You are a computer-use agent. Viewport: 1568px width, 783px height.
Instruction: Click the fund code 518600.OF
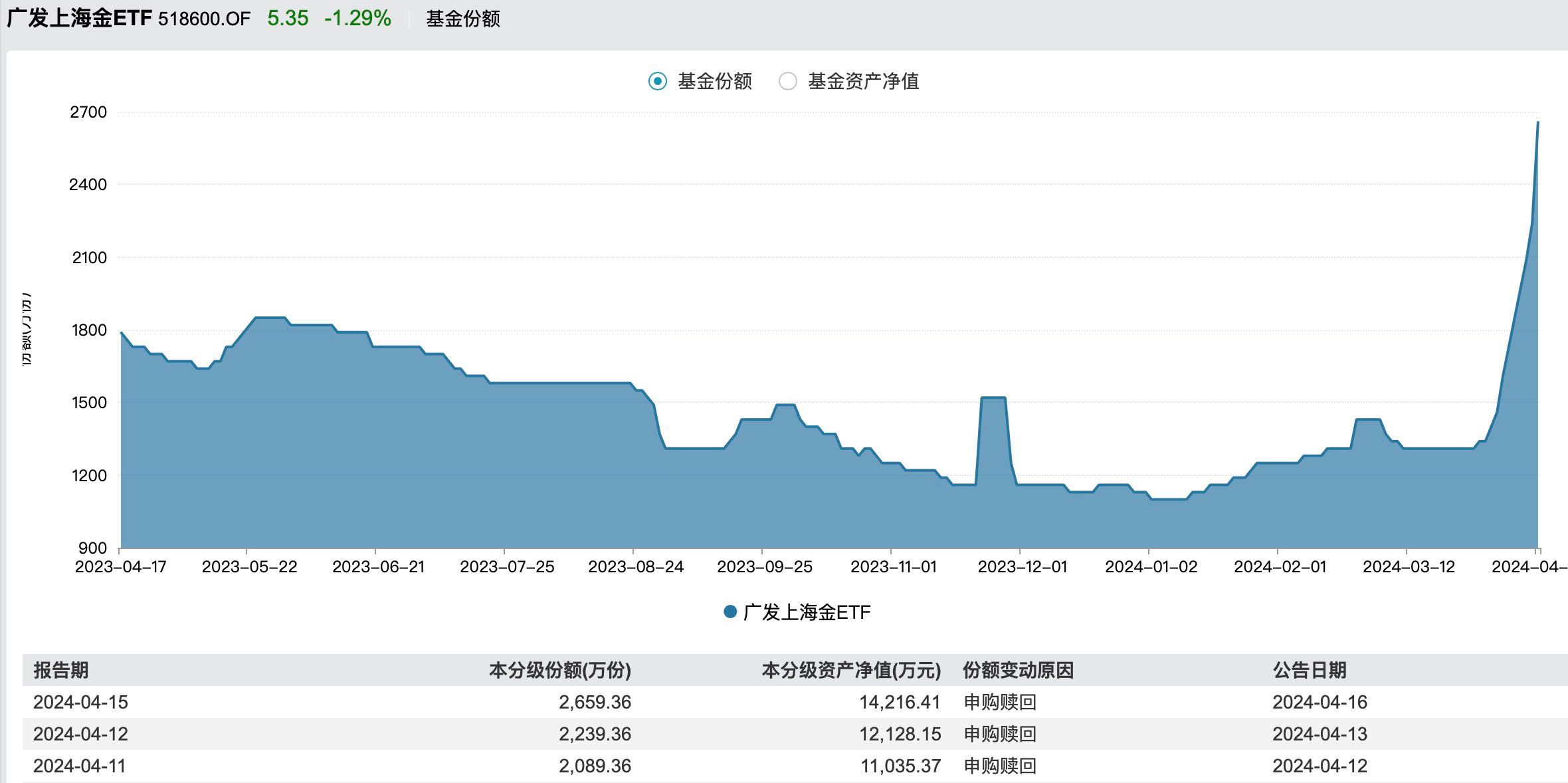[x=202, y=19]
